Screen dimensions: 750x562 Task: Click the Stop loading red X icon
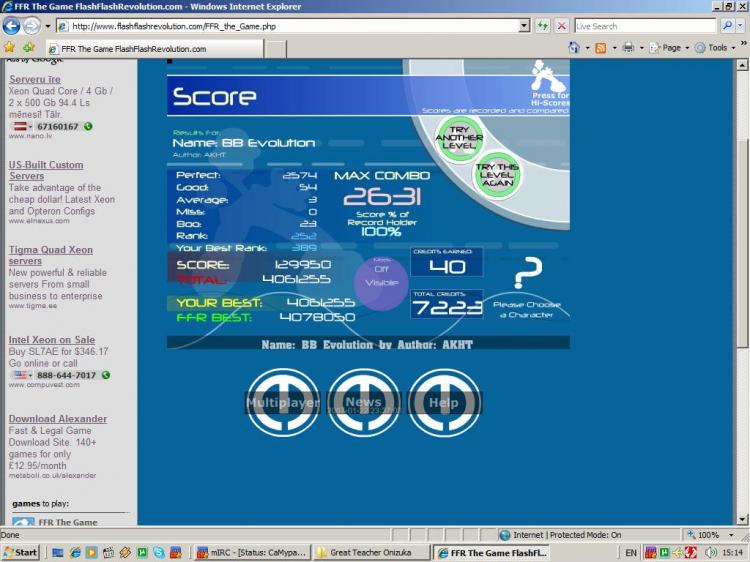coord(562,25)
